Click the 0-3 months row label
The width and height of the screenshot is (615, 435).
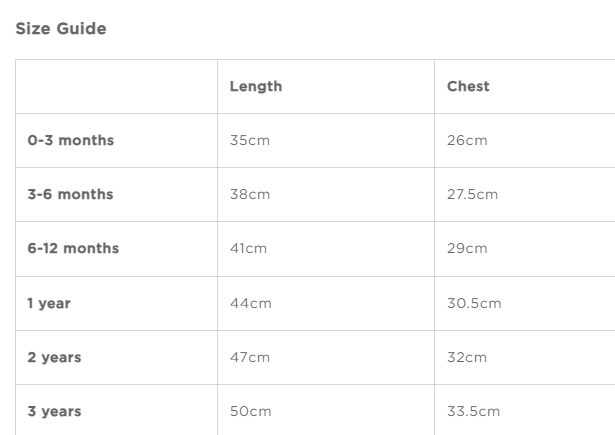(x=70, y=140)
